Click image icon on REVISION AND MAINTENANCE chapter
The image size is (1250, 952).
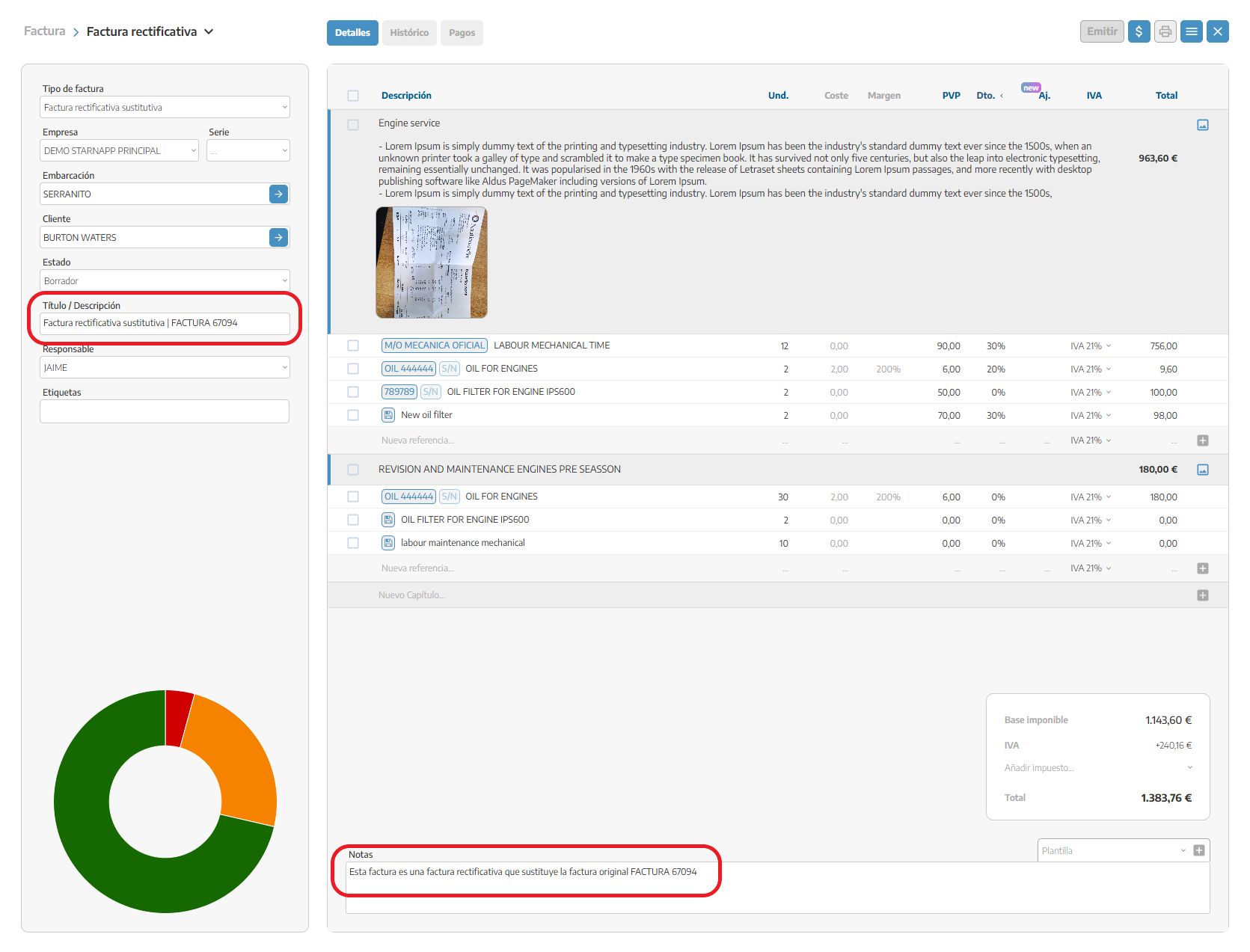[1202, 470]
